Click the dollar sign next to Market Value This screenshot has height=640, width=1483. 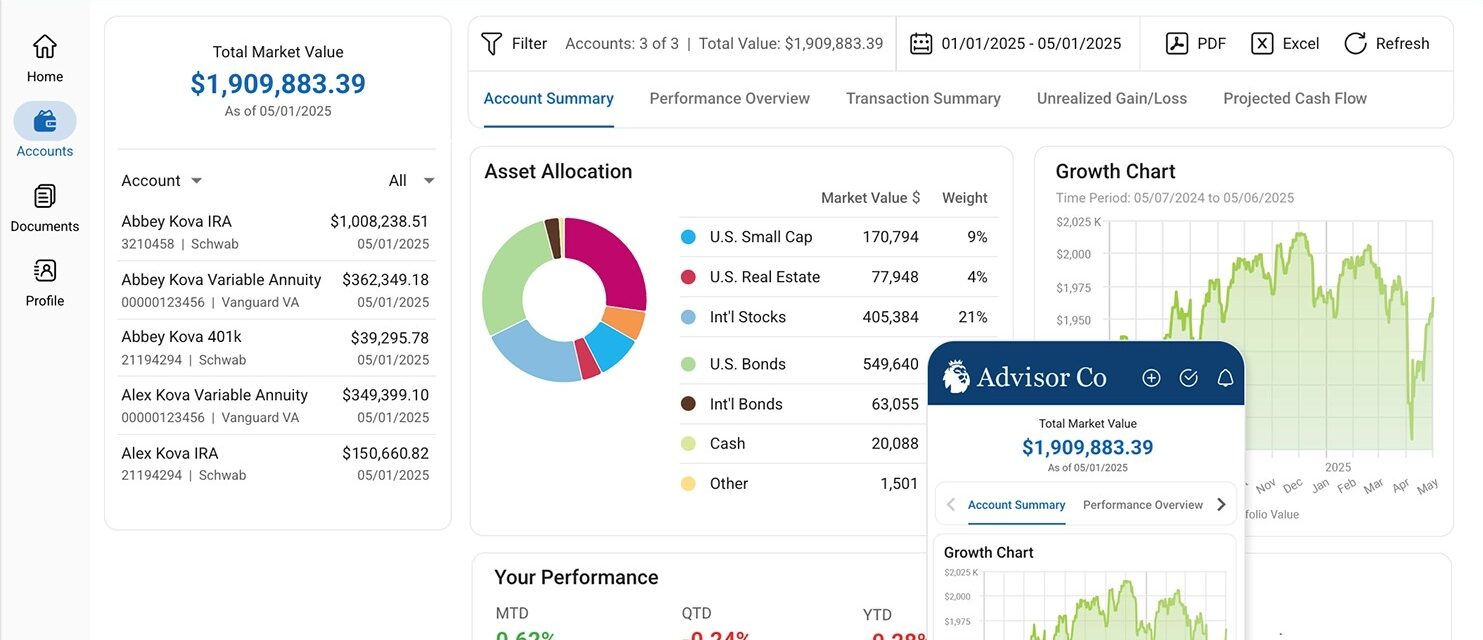[916, 198]
